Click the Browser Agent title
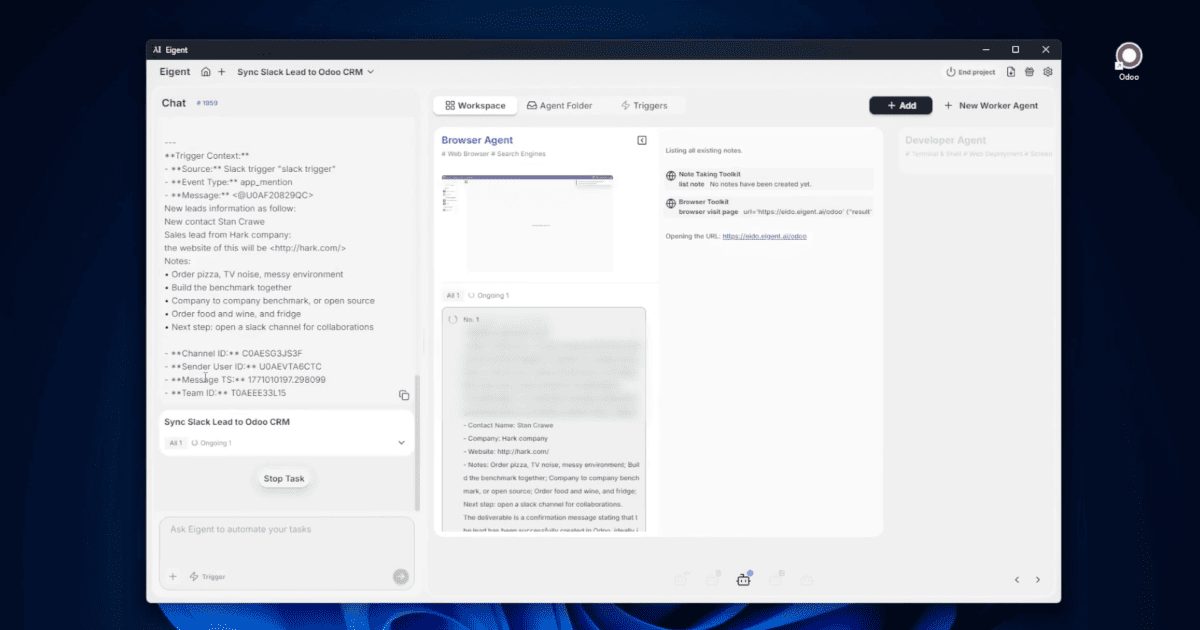Viewport: 1200px width, 630px height. 477,140
